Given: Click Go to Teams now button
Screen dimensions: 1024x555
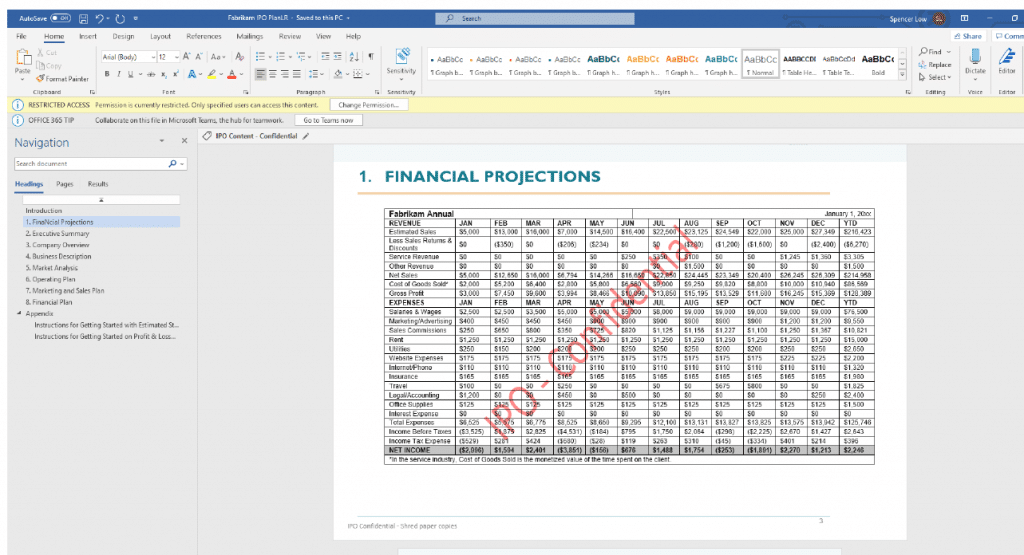Looking at the screenshot, I should coord(328,120).
